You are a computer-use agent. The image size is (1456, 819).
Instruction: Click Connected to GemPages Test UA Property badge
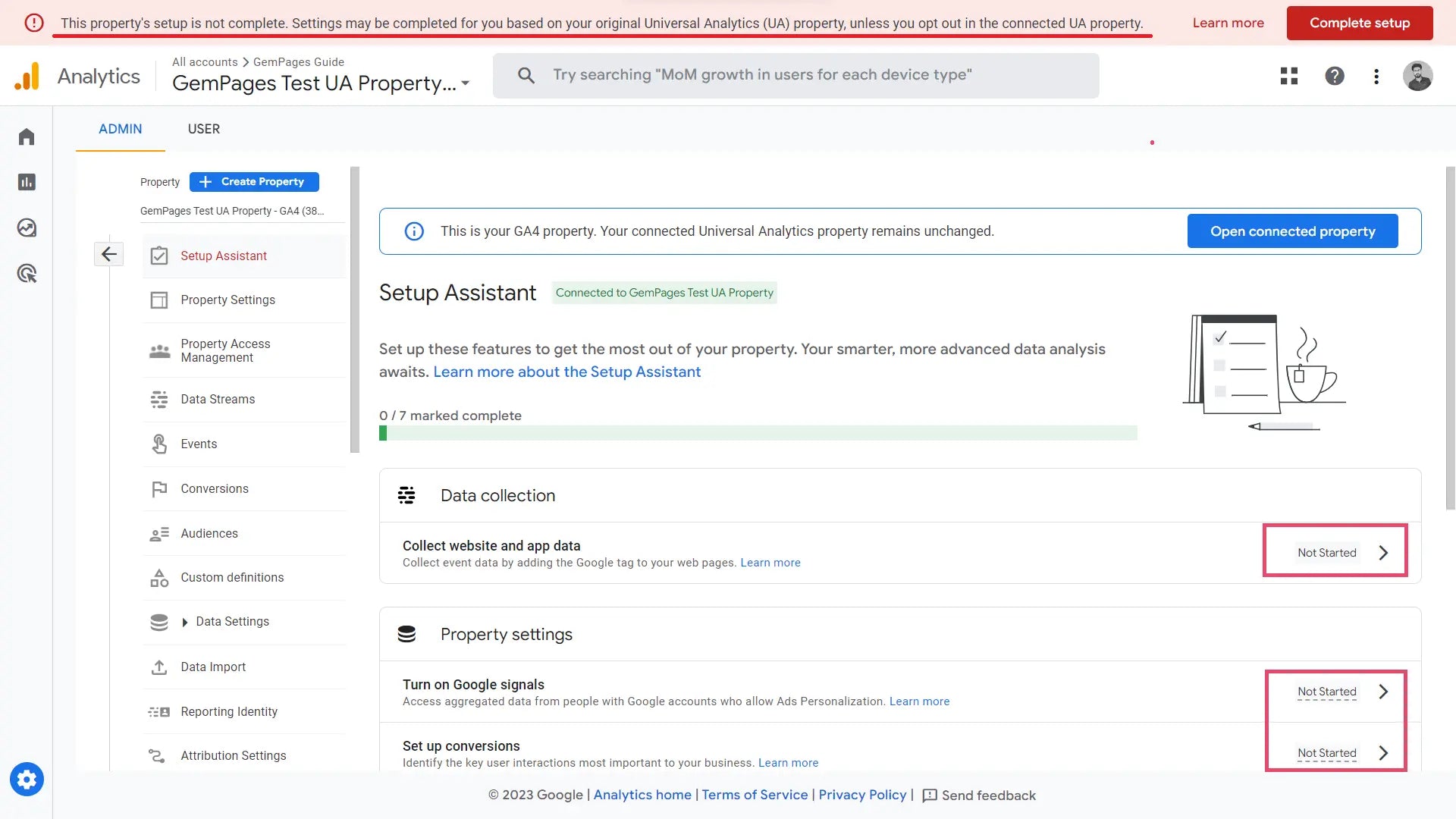[664, 293]
